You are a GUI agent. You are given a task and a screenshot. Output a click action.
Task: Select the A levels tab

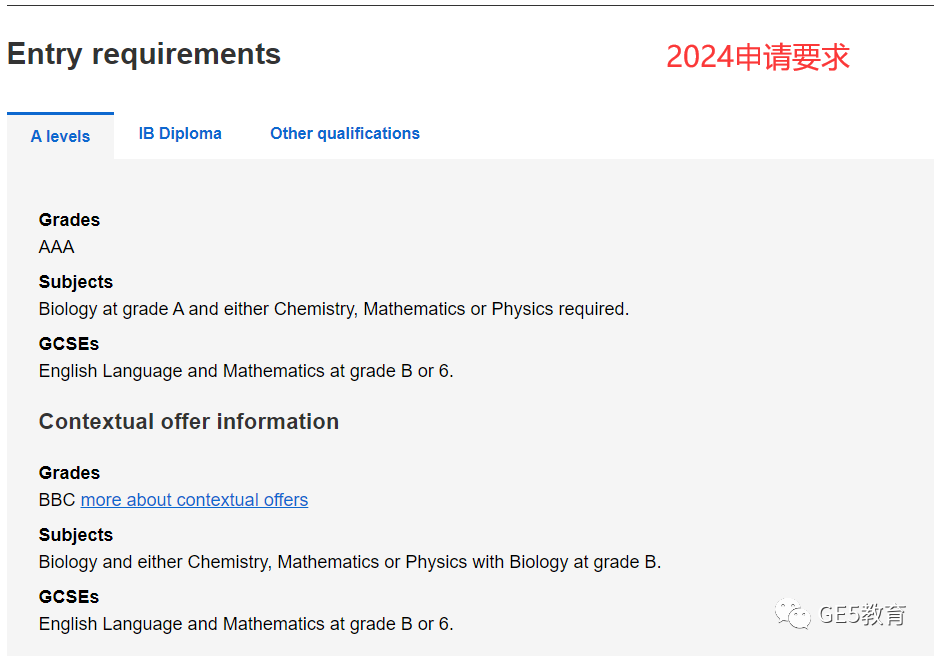coord(60,136)
